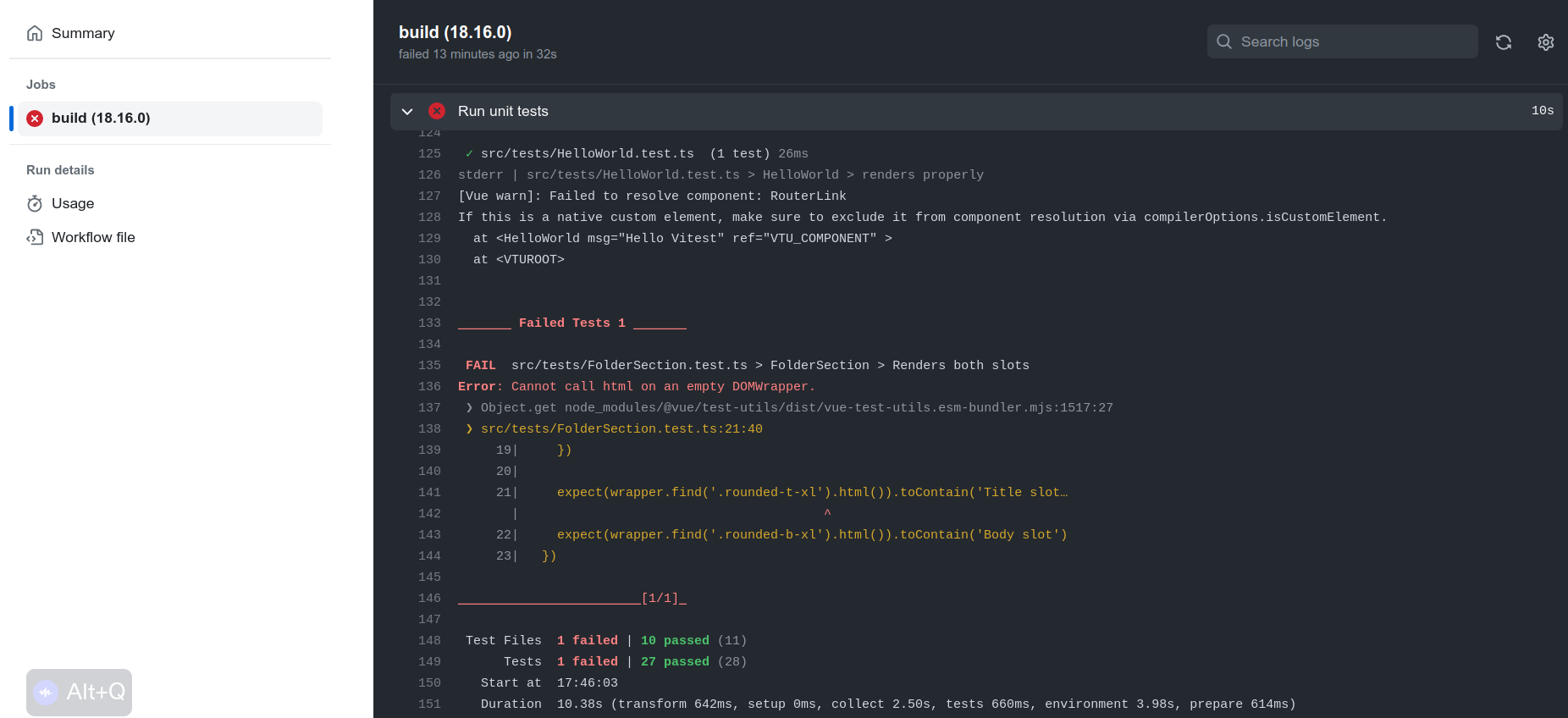Click the '[1/1]' separator log line

click(x=572, y=598)
